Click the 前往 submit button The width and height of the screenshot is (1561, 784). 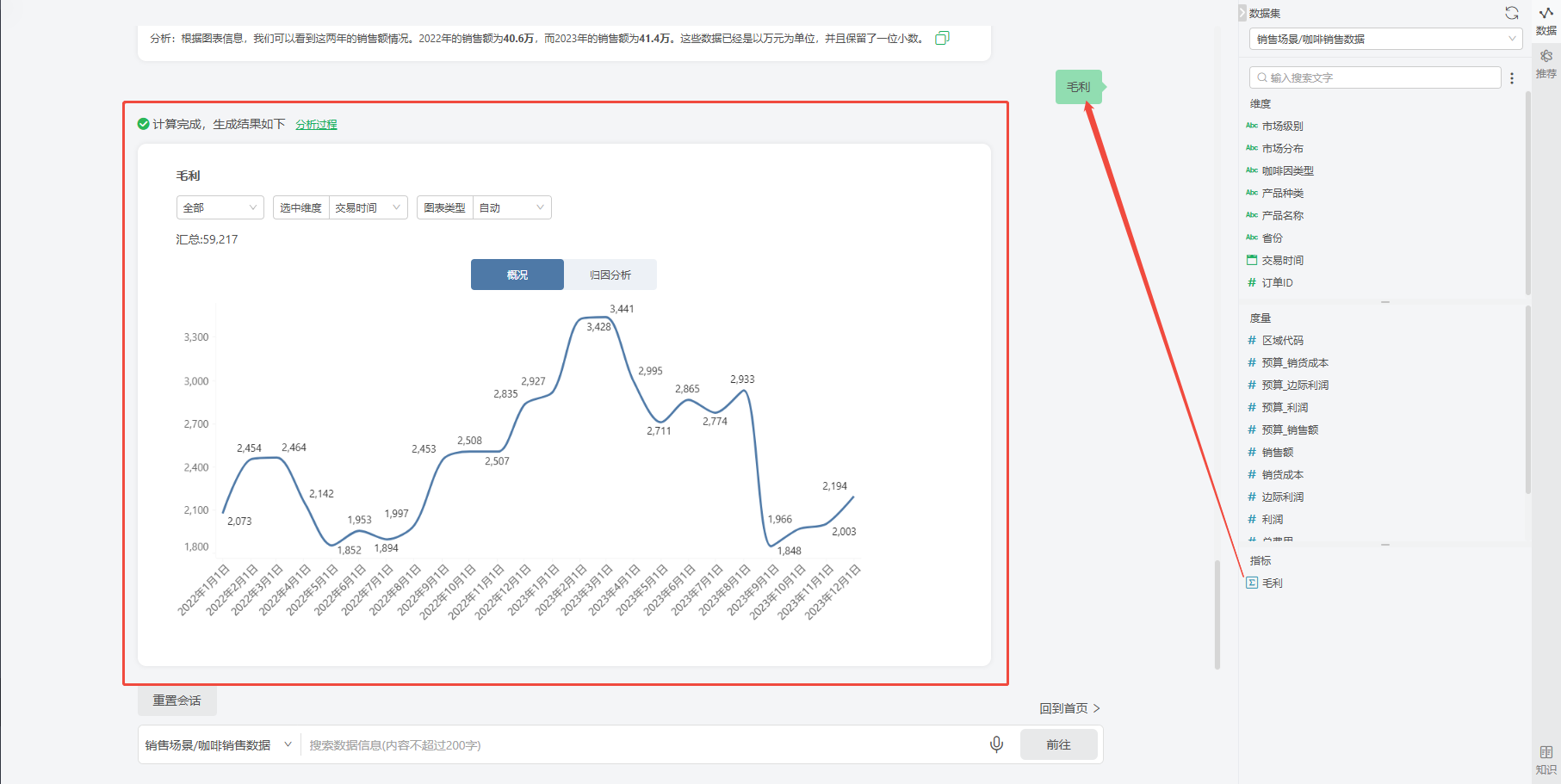click(1058, 745)
